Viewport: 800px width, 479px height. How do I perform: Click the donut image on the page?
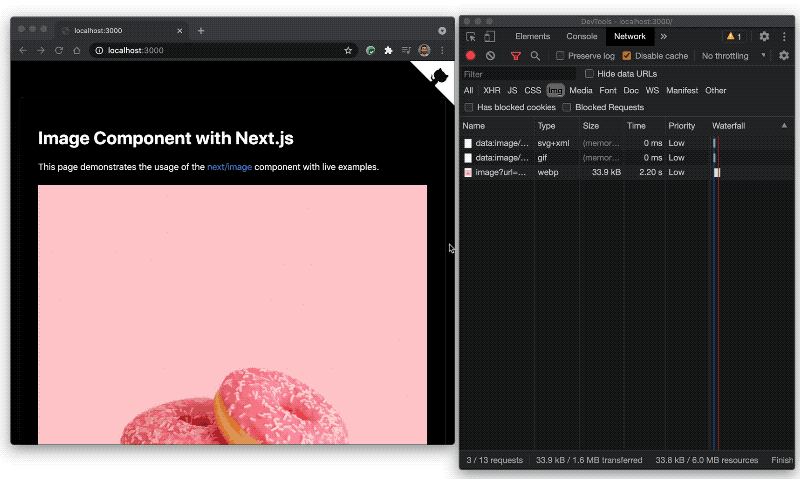(x=232, y=314)
